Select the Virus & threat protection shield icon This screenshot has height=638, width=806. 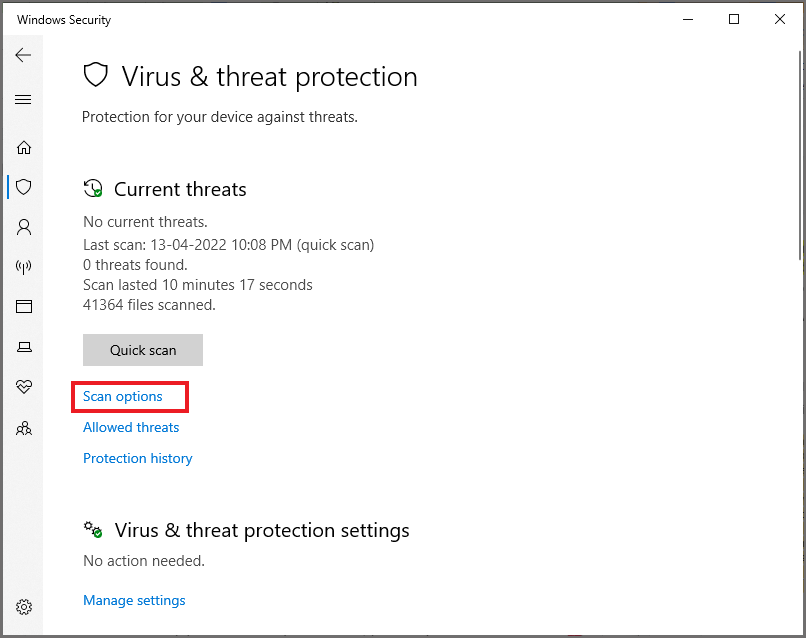click(x=23, y=187)
